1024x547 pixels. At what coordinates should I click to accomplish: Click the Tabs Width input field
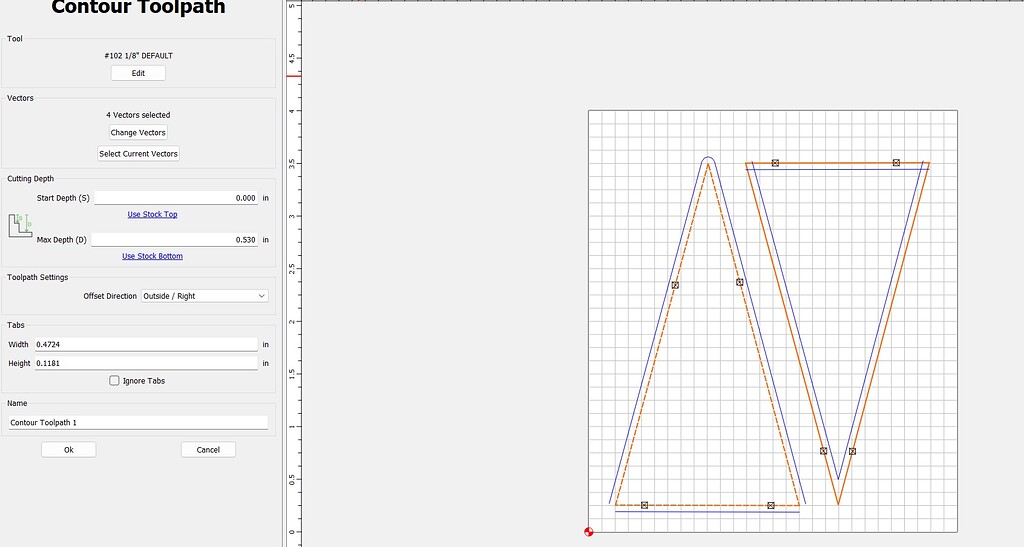pyautogui.click(x=146, y=344)
